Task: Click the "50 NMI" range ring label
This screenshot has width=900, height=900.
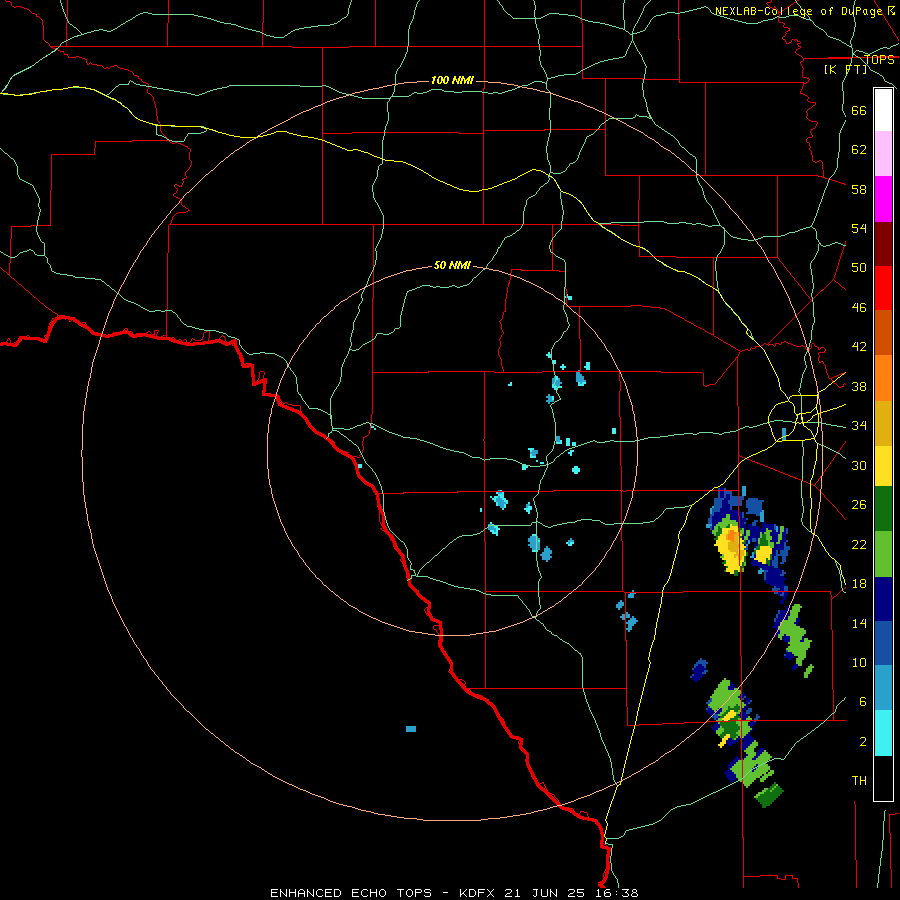Action: (452, 265)
